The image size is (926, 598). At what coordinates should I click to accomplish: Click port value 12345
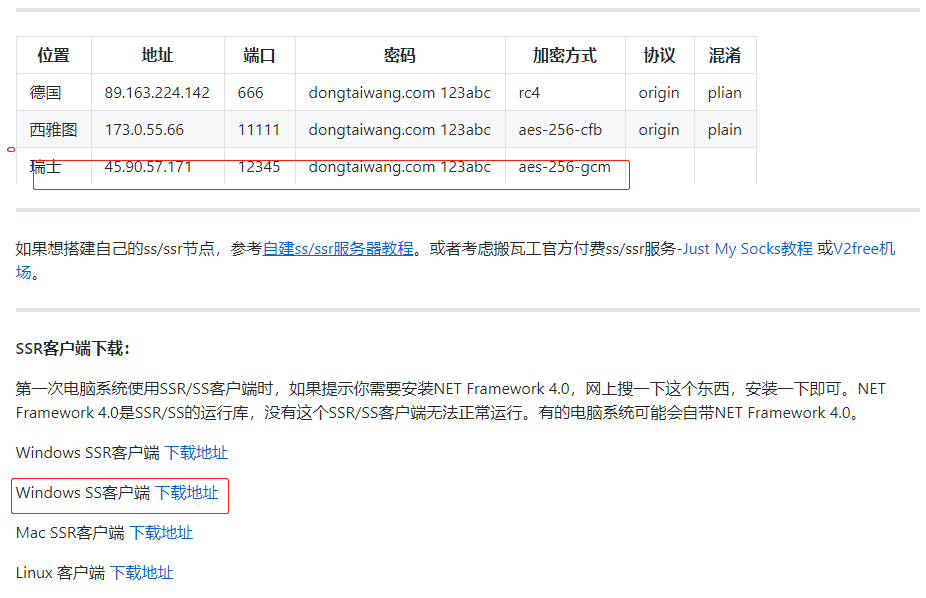259,167
